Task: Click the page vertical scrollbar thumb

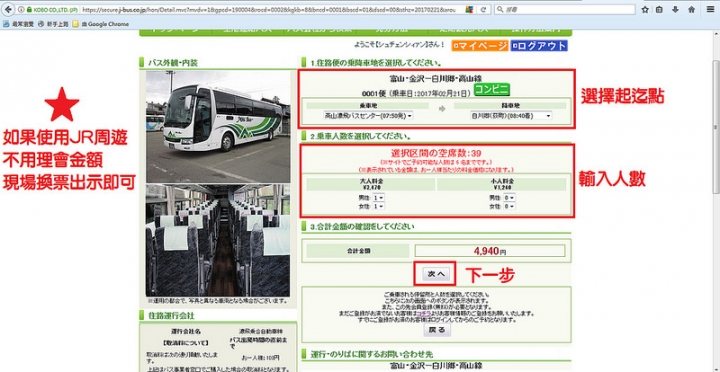Action: coord(716,126)
